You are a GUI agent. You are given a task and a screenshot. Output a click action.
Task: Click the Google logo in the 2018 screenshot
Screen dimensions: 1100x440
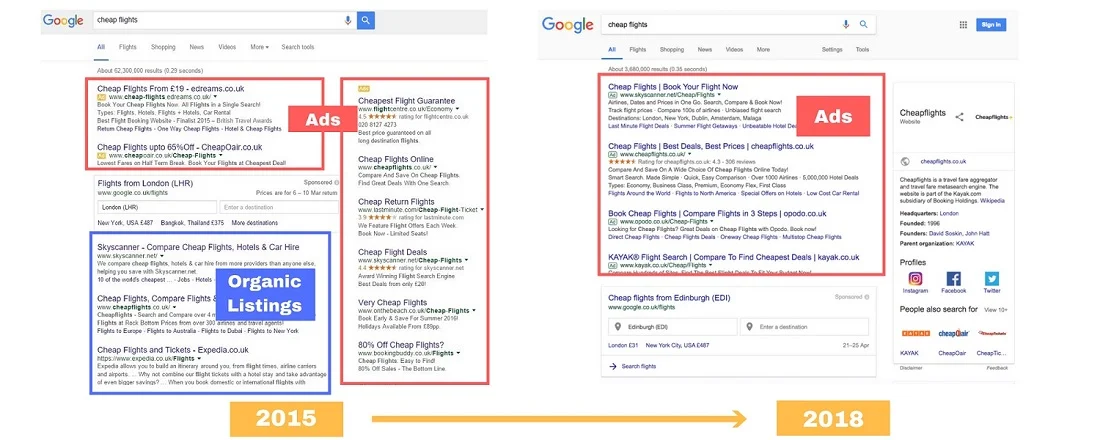(x=568, y=25)
